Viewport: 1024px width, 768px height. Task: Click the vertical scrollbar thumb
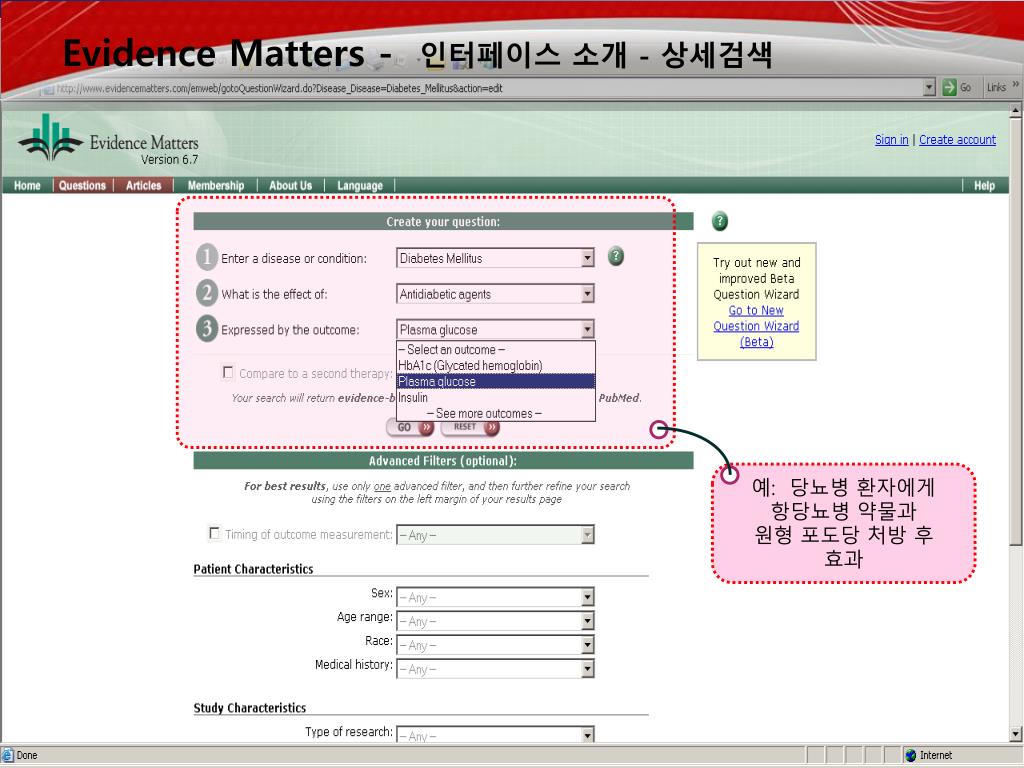pyautogui.click(x=1016, y=331)
